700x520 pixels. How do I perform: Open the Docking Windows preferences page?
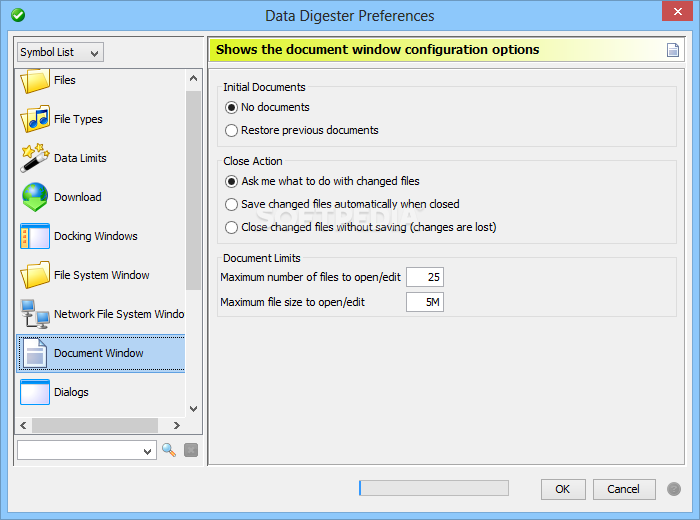point(101,236)
